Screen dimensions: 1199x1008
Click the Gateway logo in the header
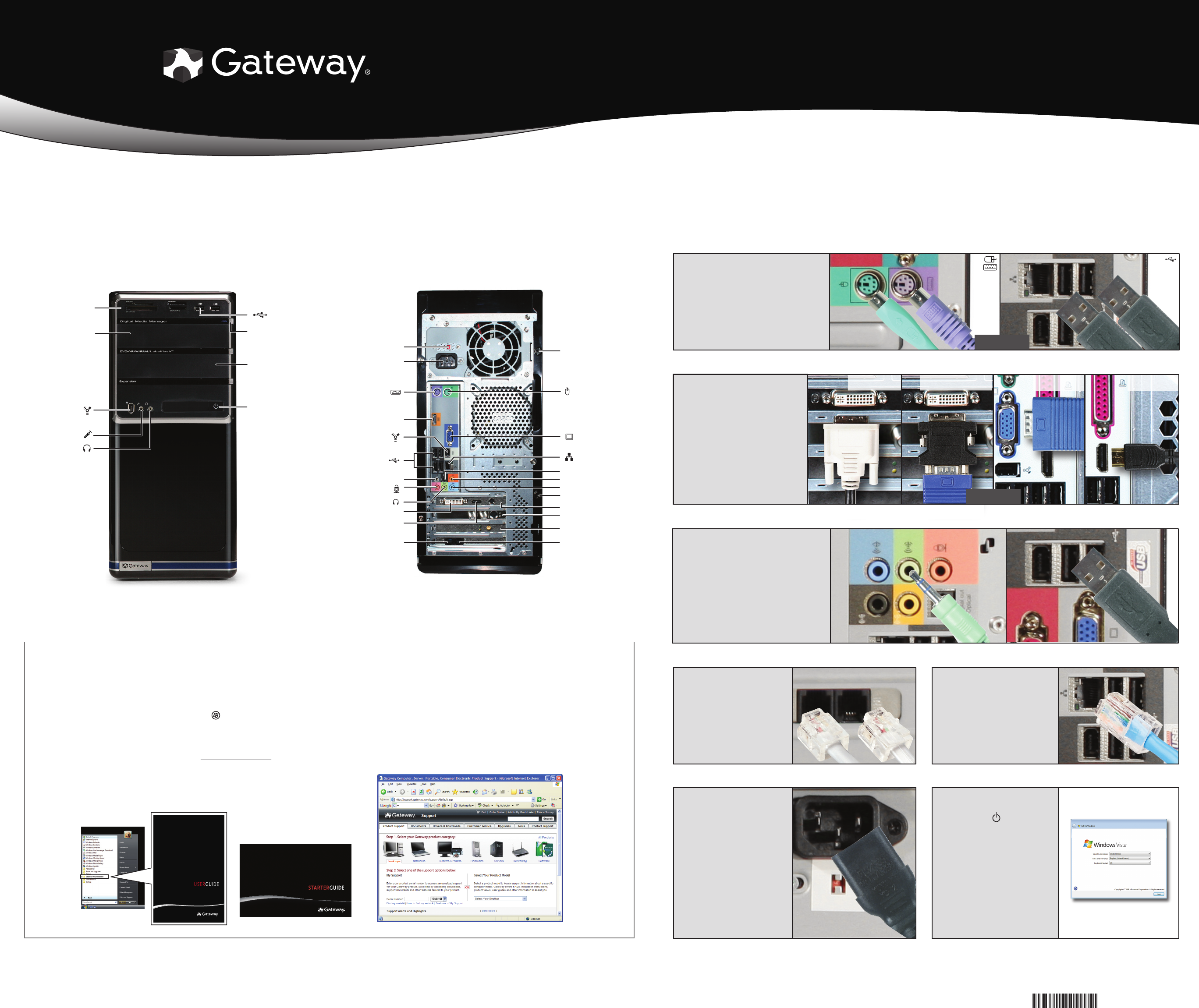point(266,64)
